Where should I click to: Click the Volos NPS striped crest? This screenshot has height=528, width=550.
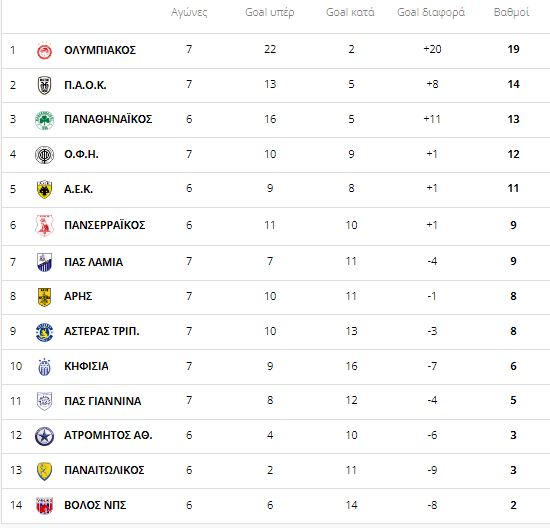(45, 506)
